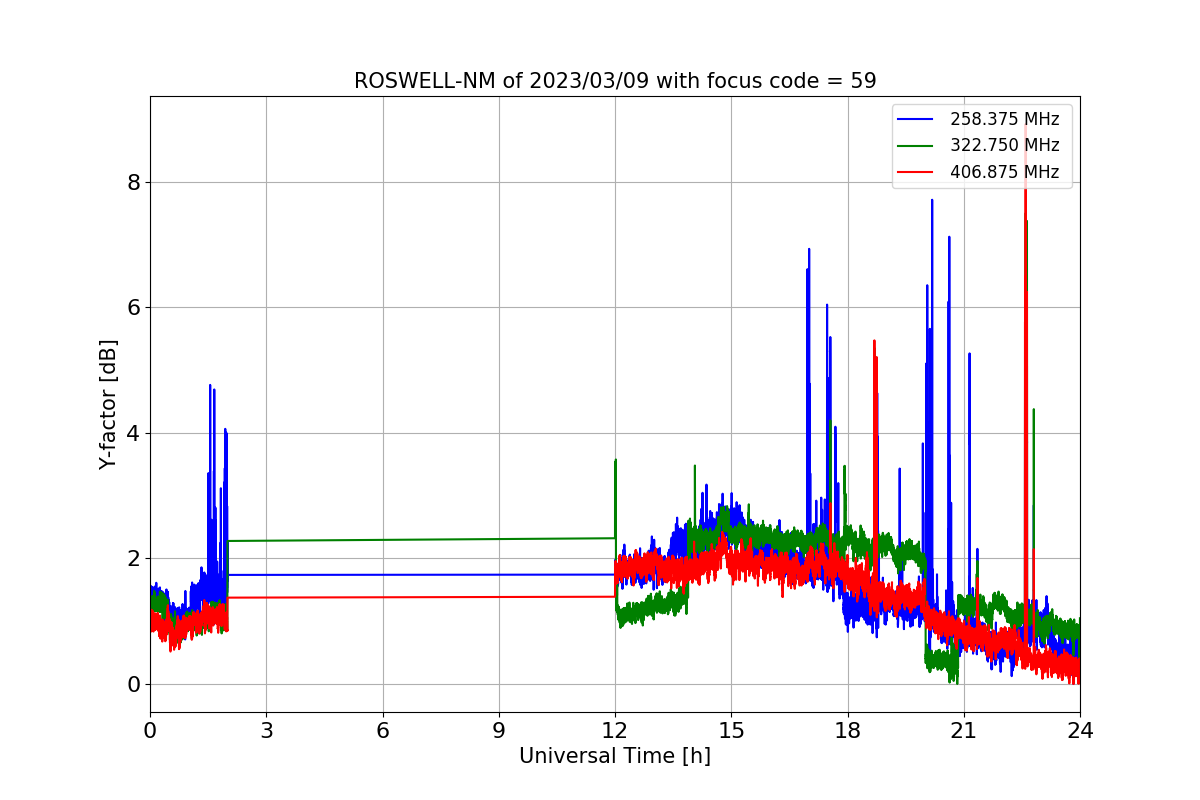Click the red line sample in legend
1200x800 pixels.
915,172
